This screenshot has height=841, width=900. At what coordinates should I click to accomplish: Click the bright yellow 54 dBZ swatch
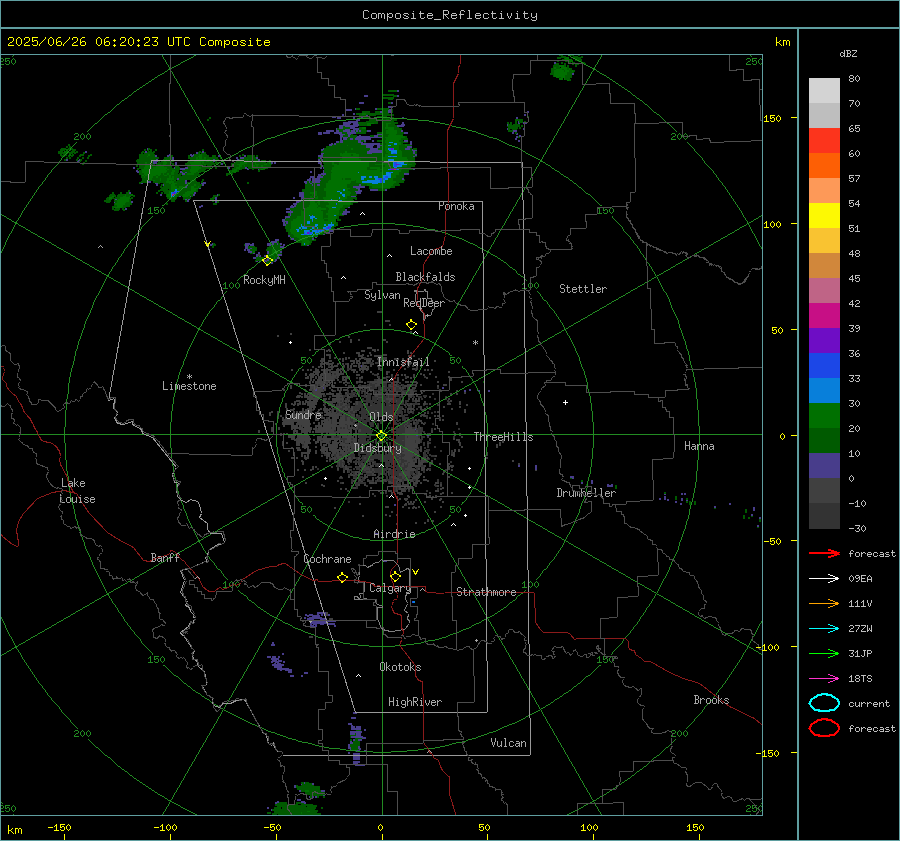tap(824, 216)
